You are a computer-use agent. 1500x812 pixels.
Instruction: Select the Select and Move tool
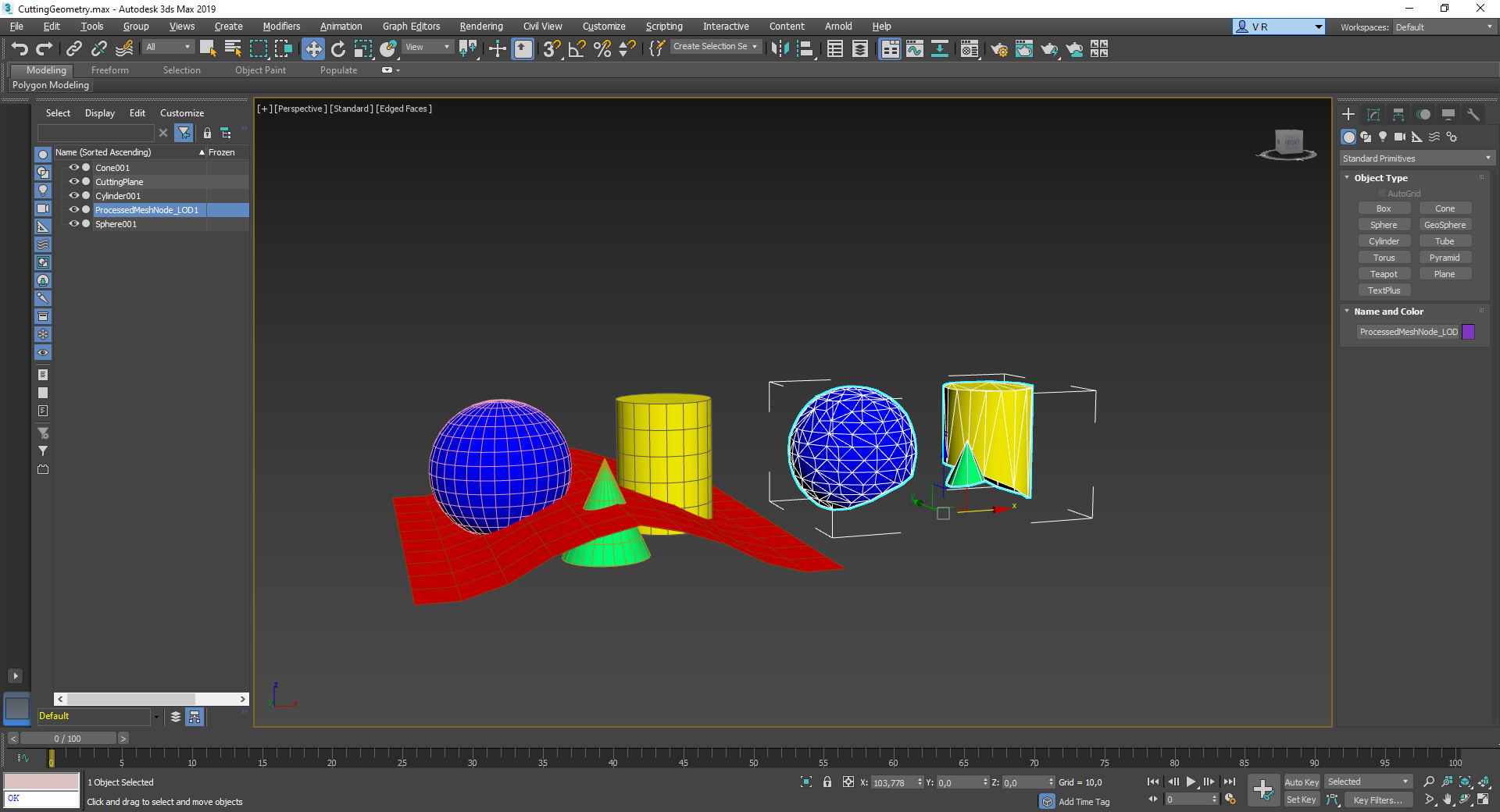(314, 48)
